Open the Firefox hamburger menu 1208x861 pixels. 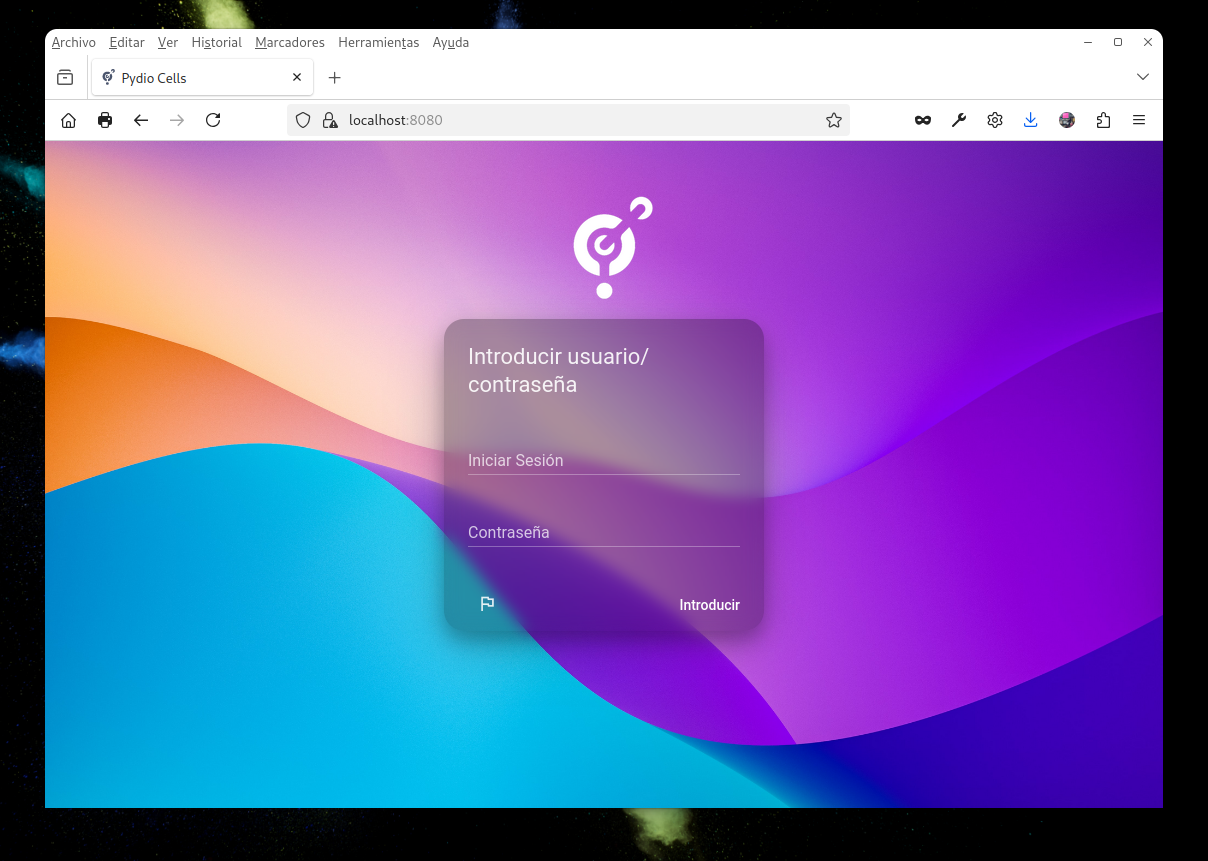click(1139, 120)
